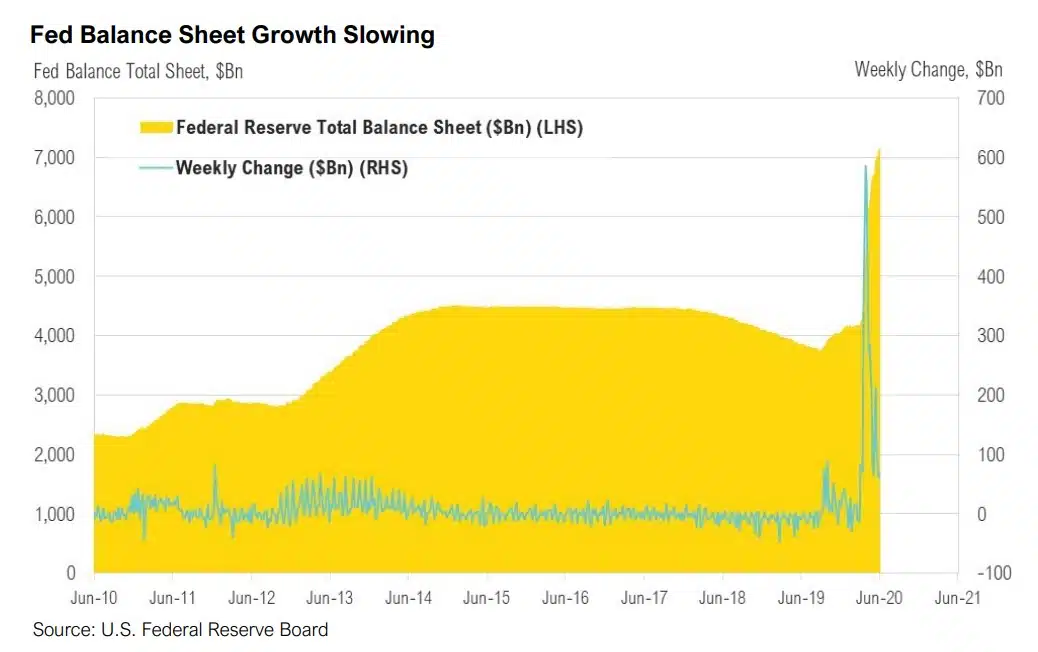
Task: Select the Jun-13 x-axis label
Action: [329, 598]
